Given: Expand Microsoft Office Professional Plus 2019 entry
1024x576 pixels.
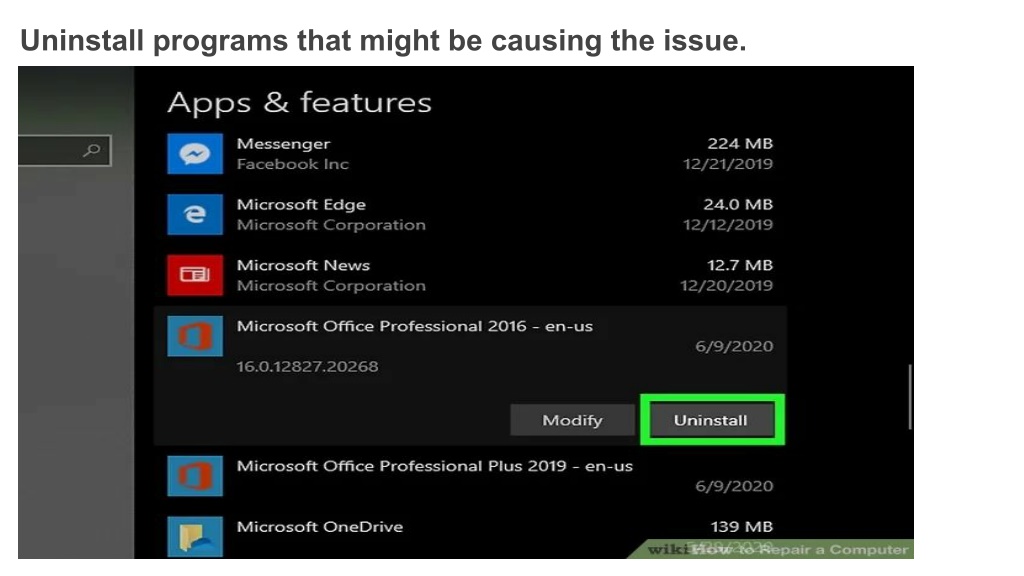Looking at the screenshot, I should tap(470, 476).
